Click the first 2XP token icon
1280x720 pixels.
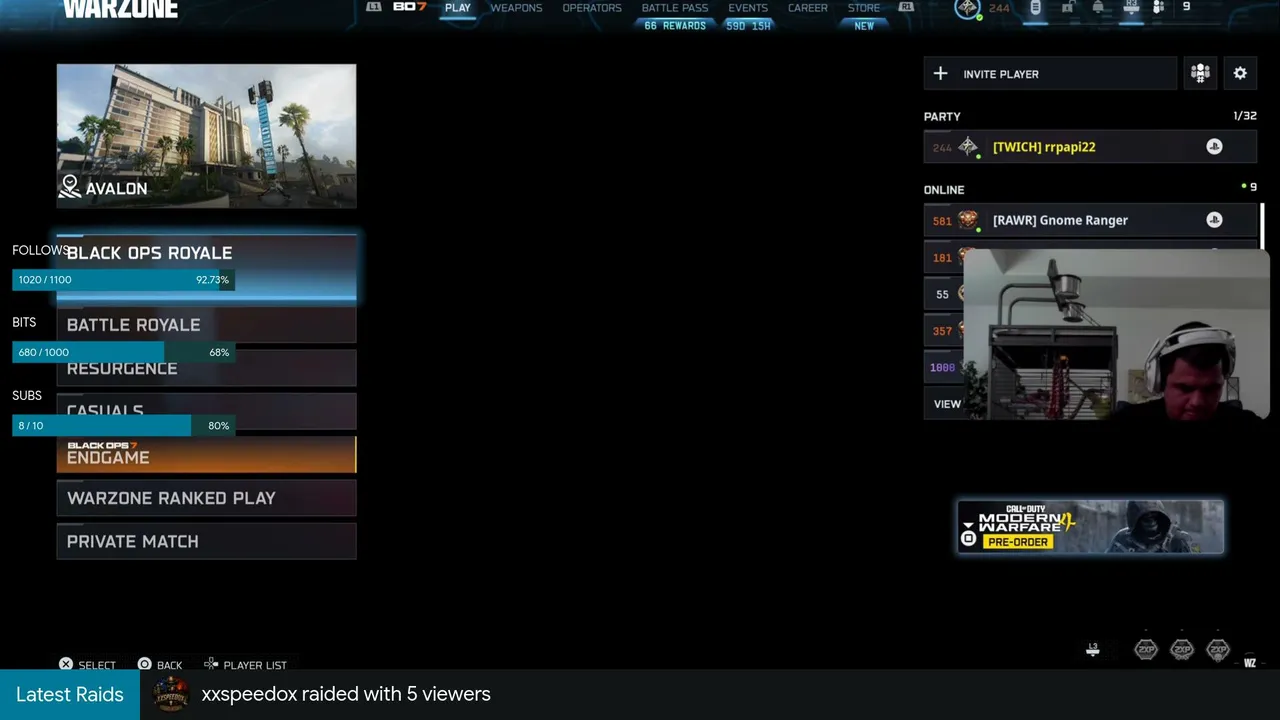tap(1146, 650)
